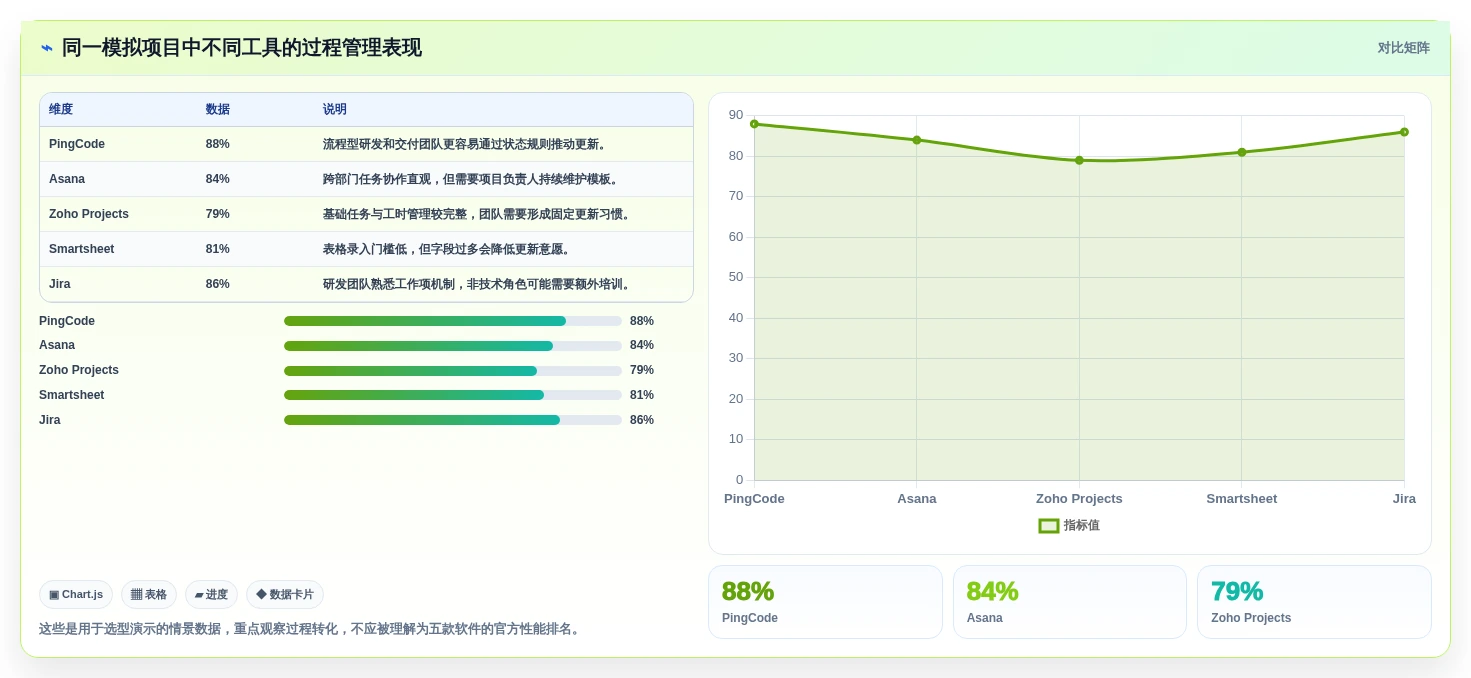1471x678 pixels.
Task: Click the Jira data point on chart
Action: pyautogui.click(x=1404, y=132)
